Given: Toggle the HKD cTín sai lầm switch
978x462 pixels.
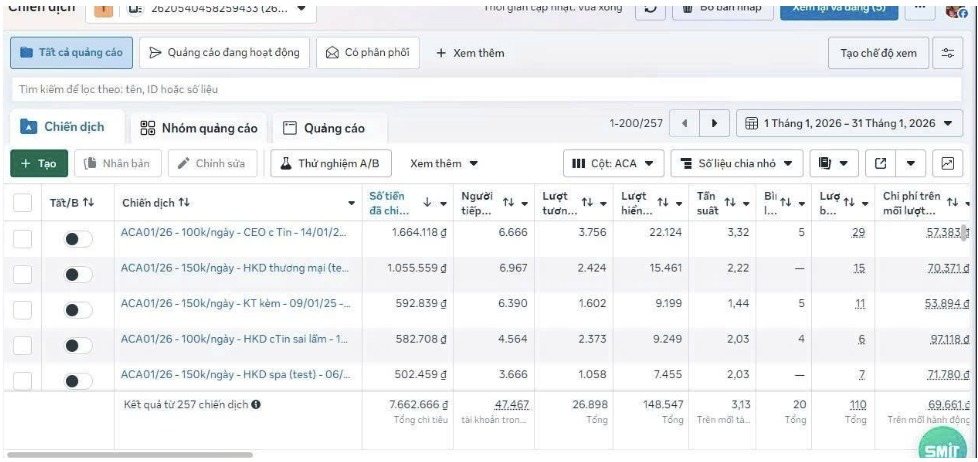Looking at the screenshot, I should coord(77,345).
